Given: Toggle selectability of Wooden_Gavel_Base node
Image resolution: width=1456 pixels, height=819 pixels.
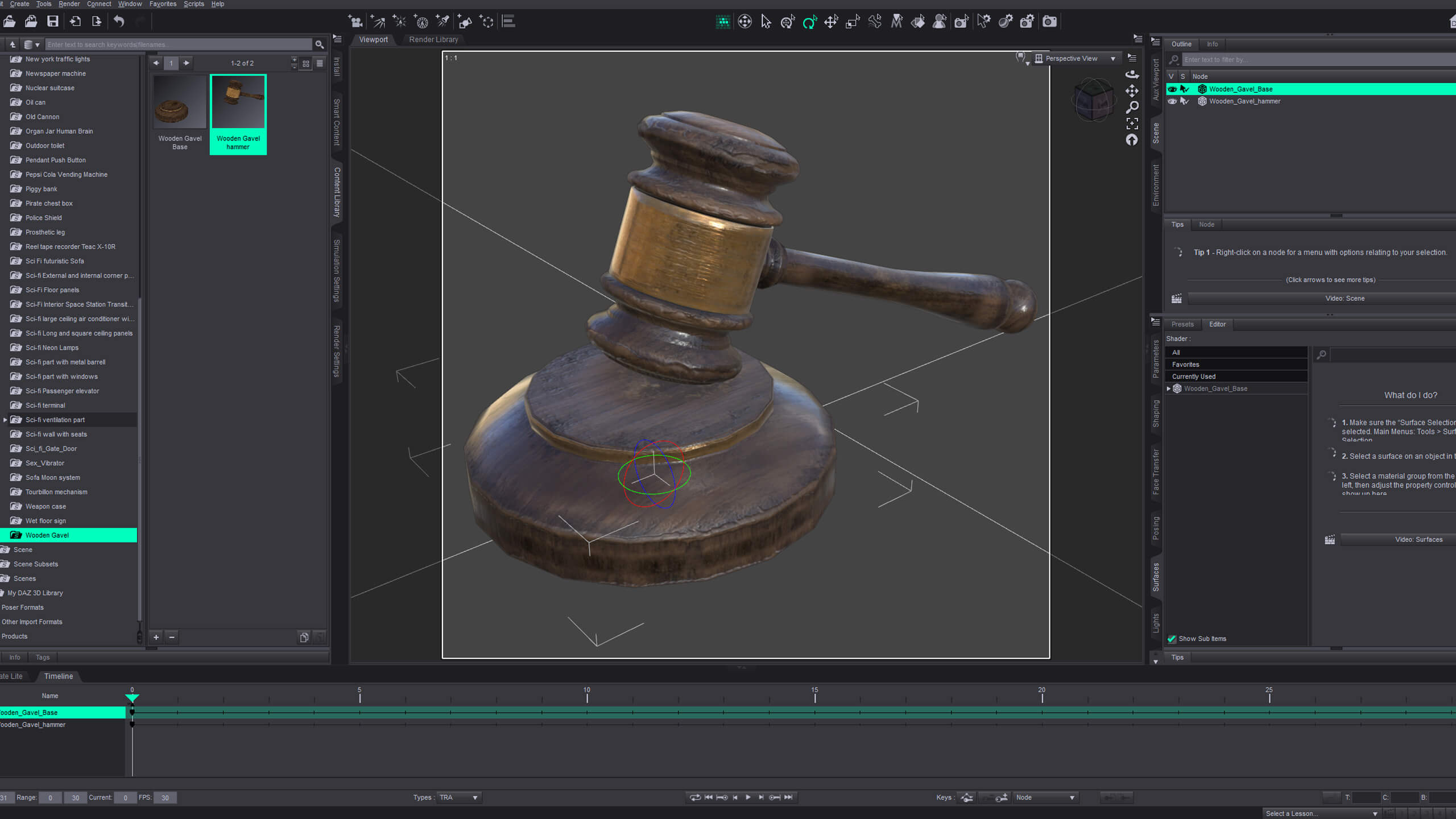Looking at the screenshot, I should (1185, 89).
